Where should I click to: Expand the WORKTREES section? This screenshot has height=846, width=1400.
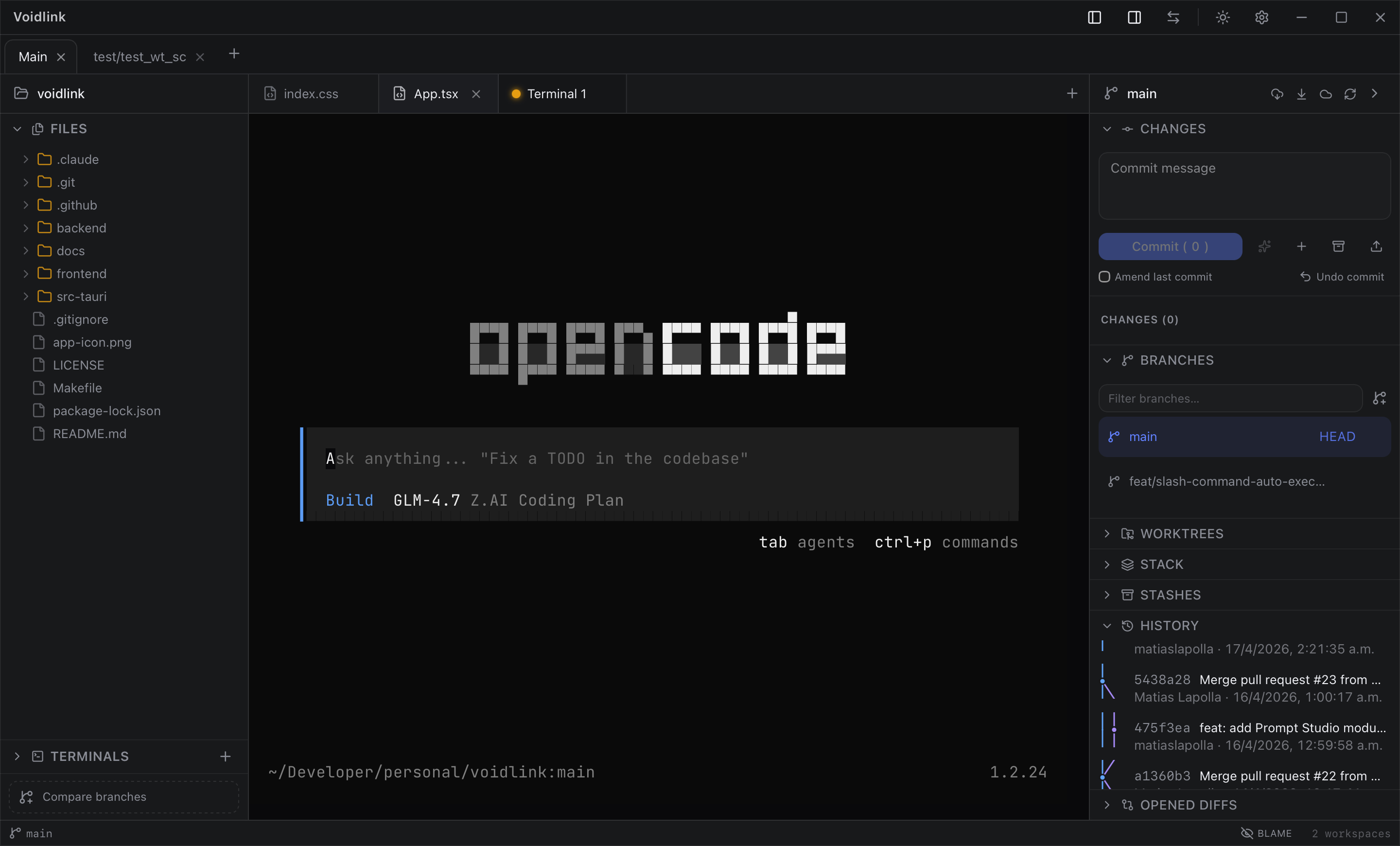1107,533
